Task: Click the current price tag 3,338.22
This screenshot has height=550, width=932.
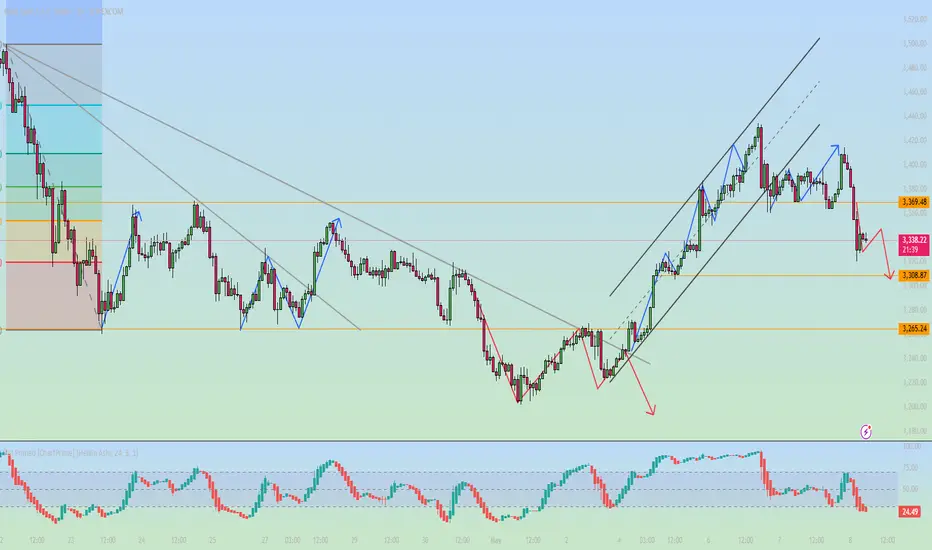Action: coord(914,244)
